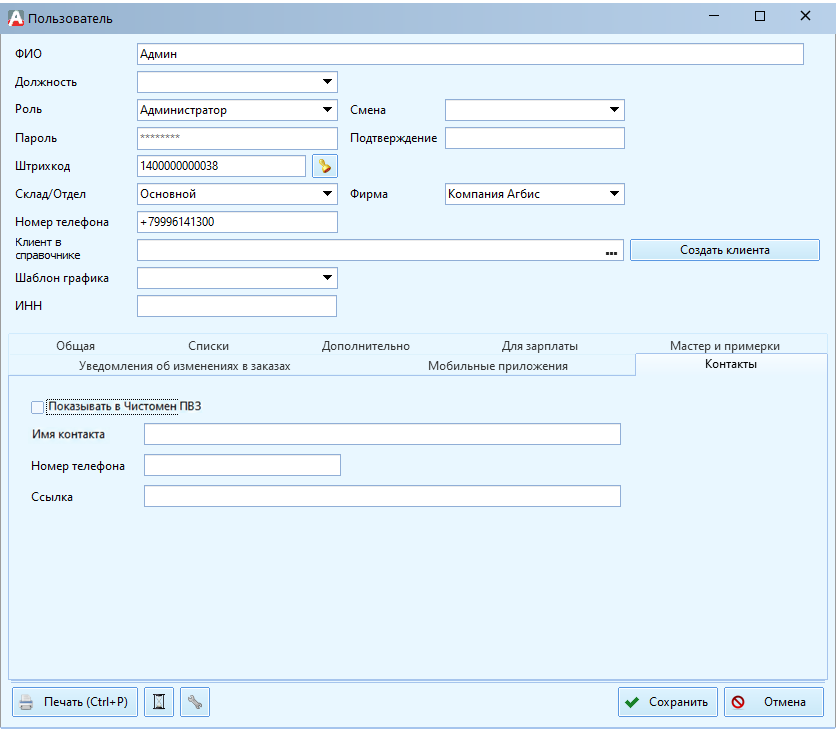The height and width of the screenshot is (730, 837).
Task: Select the Контакты tab
Action: pos(731,364)
